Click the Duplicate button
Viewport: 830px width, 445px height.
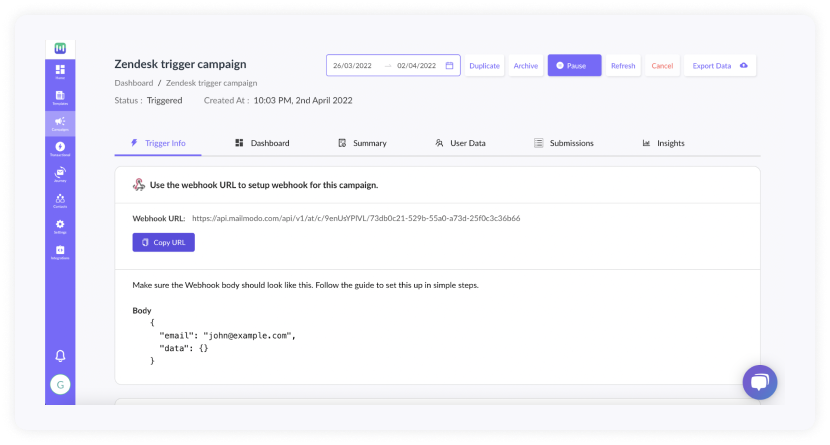(x=484, y=66)
